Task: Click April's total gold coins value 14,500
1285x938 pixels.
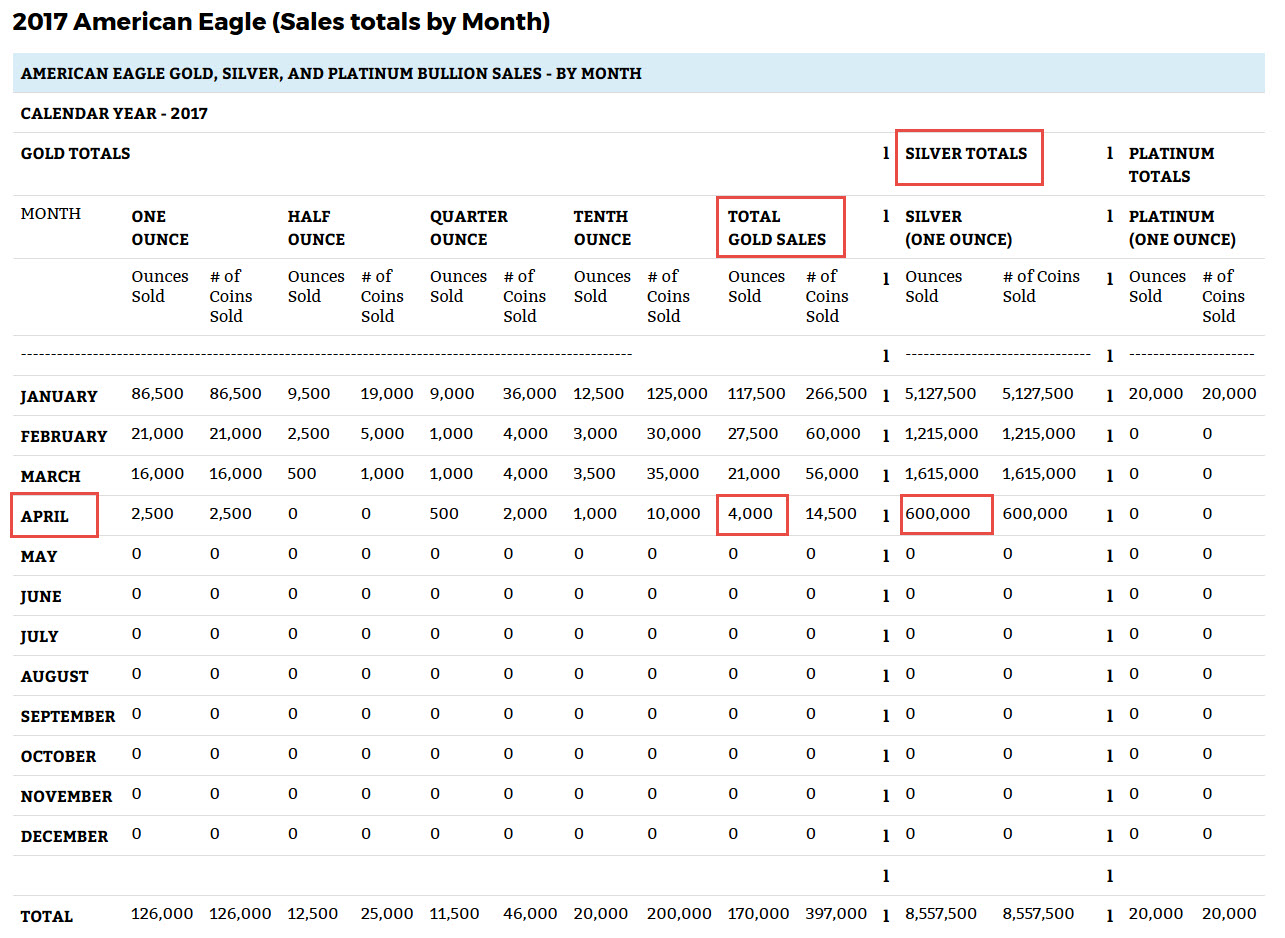Action: (x=832, y=514)
